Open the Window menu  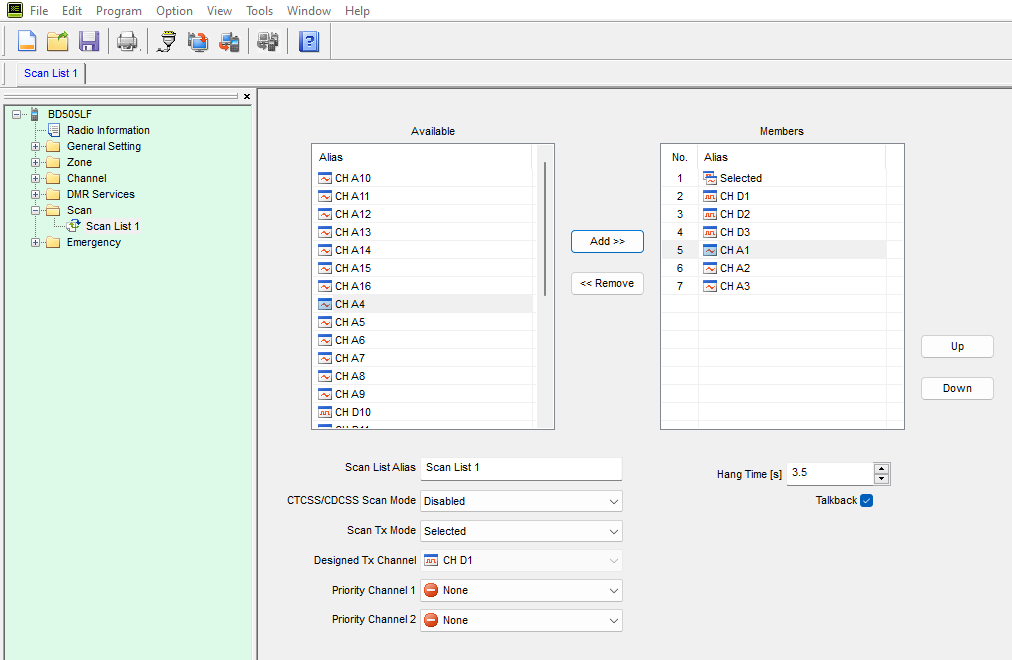point(309,11)
